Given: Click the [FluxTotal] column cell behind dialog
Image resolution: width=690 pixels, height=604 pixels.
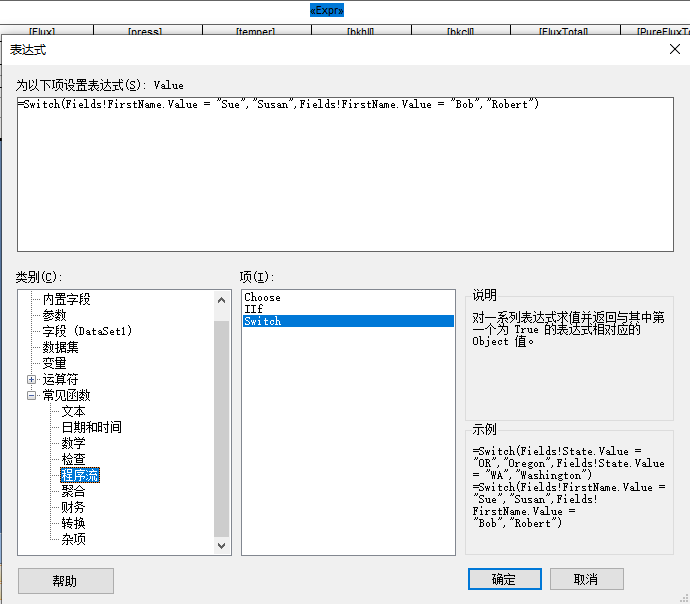Looking at the screenshot, I should pyautogui.click(x=565, y=30).
